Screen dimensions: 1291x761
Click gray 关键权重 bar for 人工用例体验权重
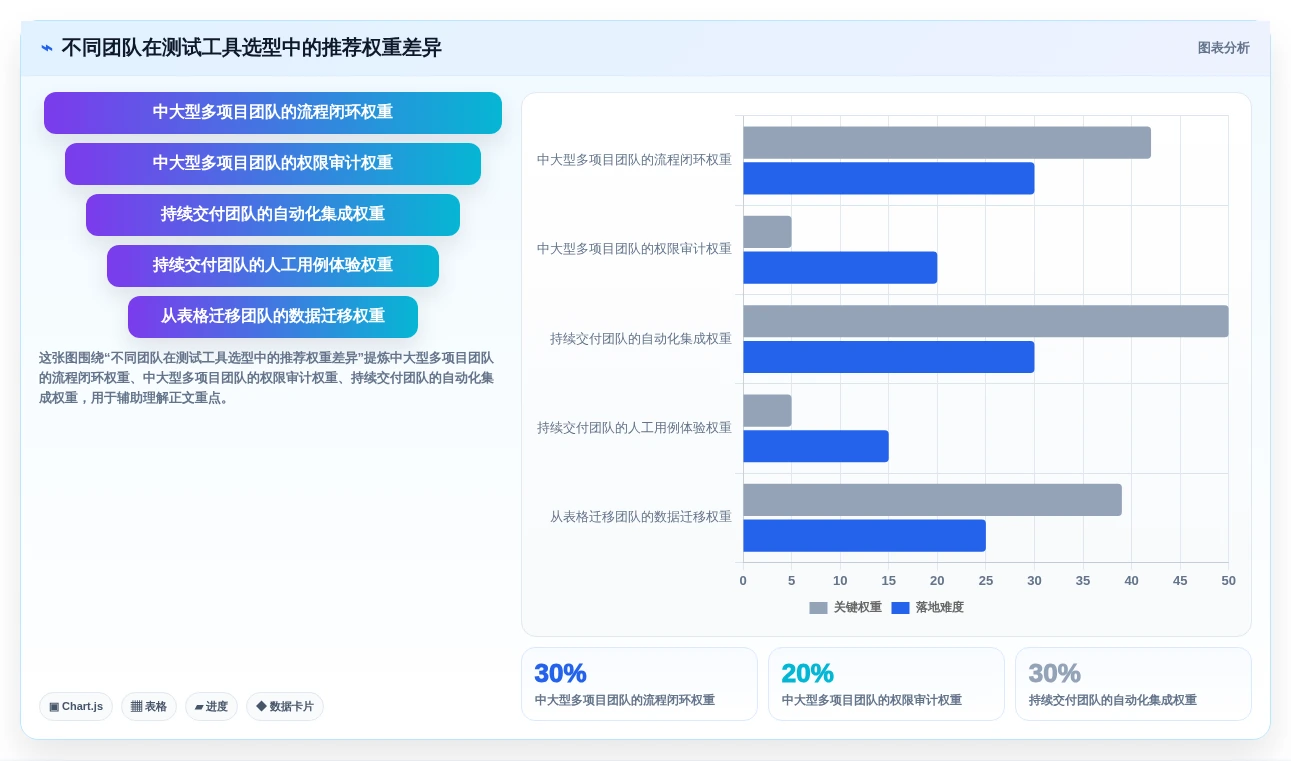(767, 411)
